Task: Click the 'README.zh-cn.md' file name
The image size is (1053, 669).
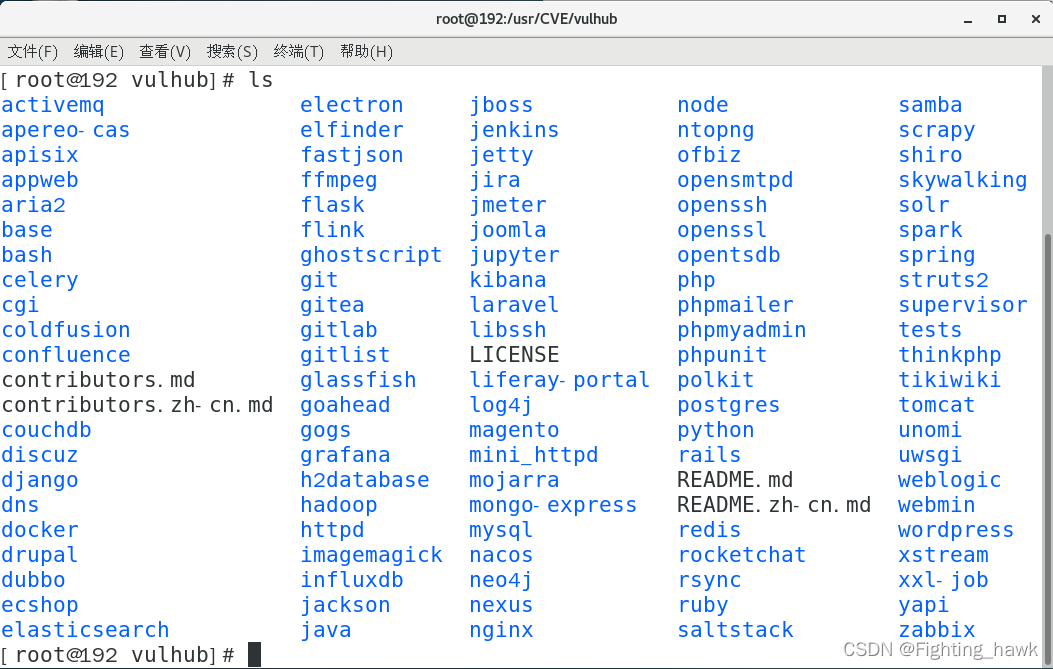Action: tap(774, 505)
